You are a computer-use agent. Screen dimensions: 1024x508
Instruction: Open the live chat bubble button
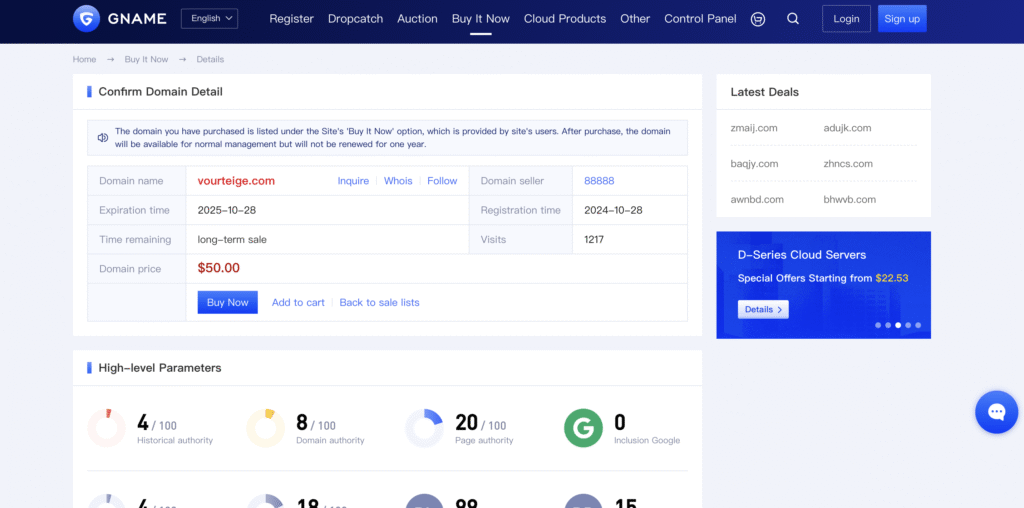click(x=997, y=412)
